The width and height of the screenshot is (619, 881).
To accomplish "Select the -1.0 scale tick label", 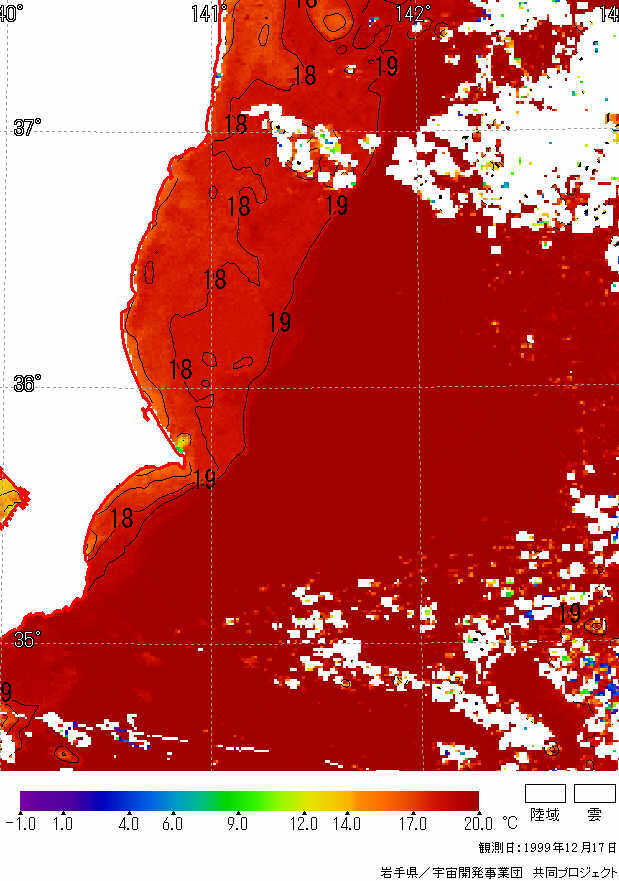I will tap(21, 824).
